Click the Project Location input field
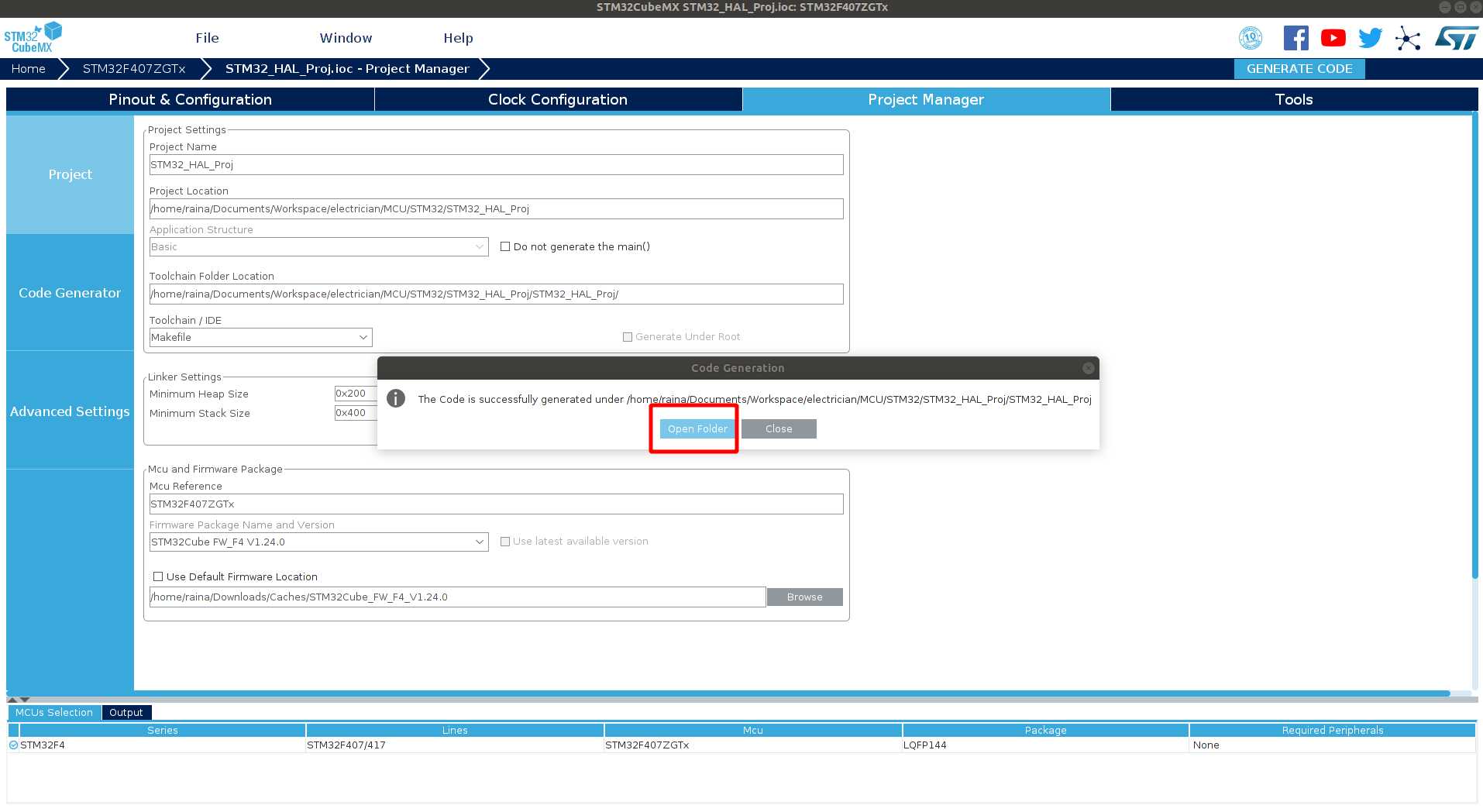Viewport: 1483px width, 812px height. click(496, 208)
